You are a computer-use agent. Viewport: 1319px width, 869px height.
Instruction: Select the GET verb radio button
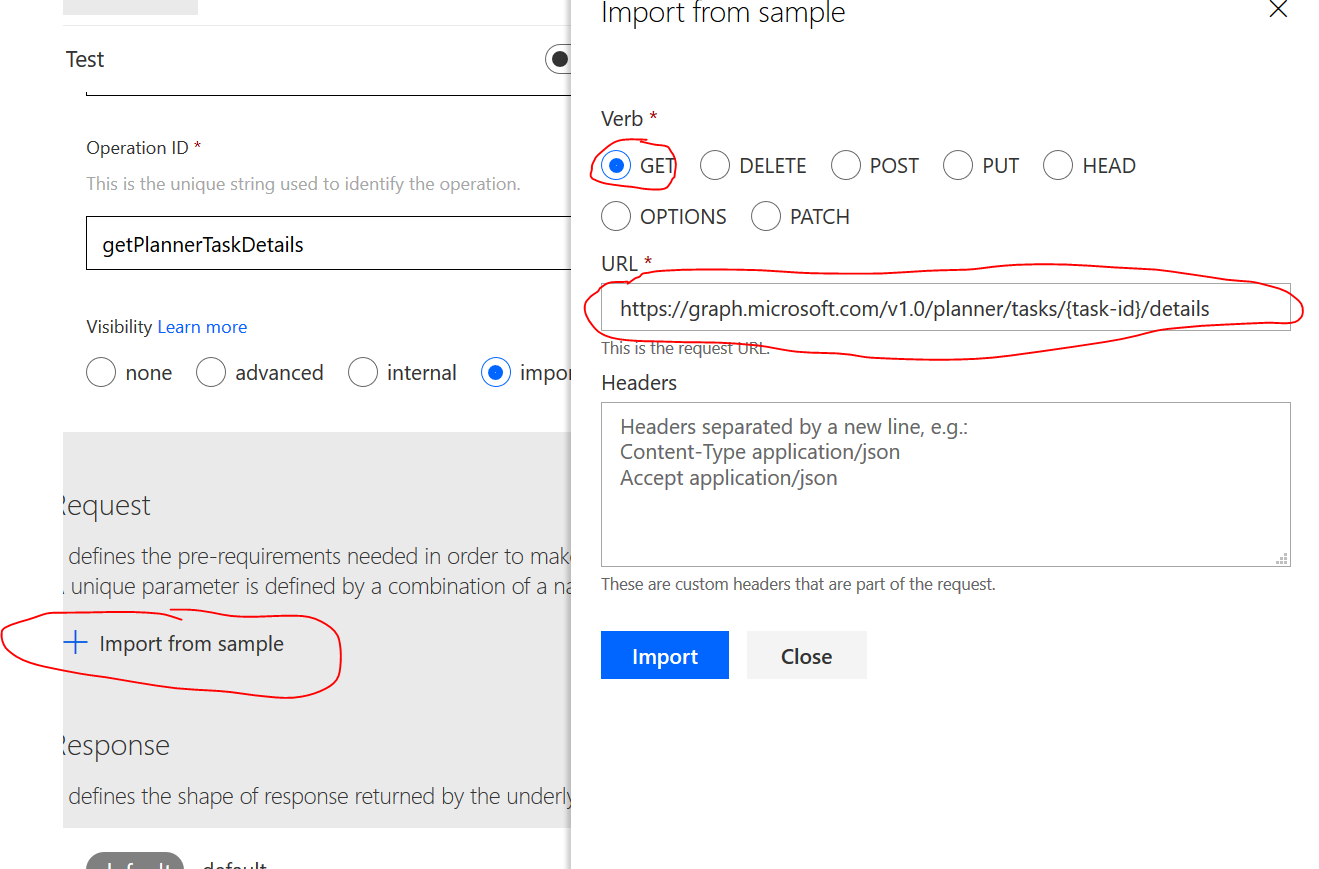(617, 166)
